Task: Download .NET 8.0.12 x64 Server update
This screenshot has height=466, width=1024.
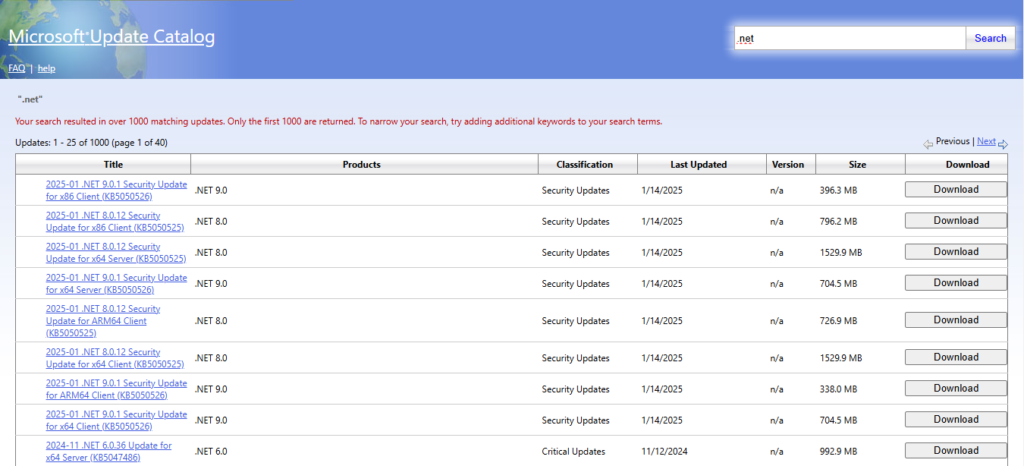Action: (955, 252)
